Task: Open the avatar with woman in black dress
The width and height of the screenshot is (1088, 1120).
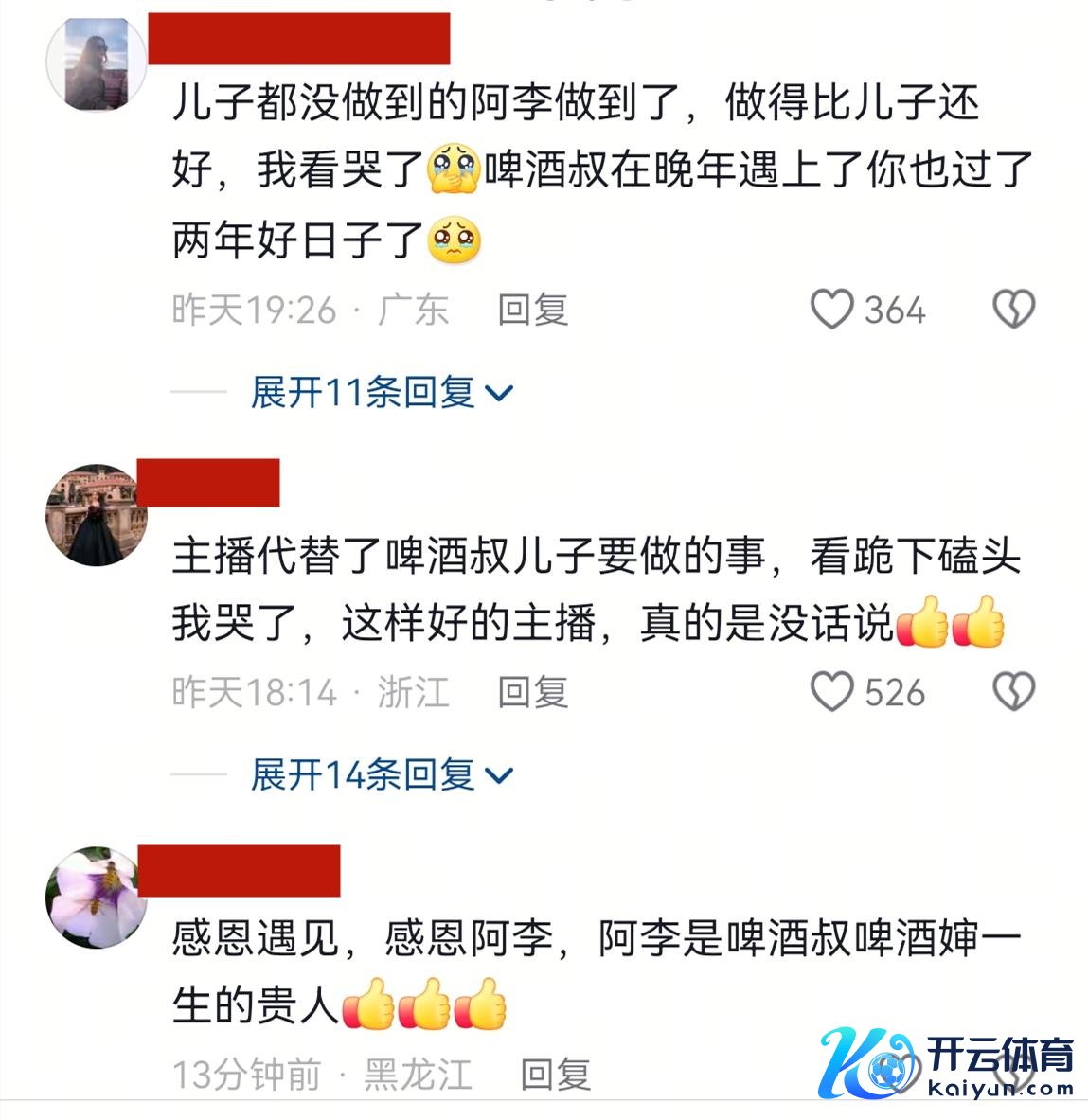Action: pos(97,514)
